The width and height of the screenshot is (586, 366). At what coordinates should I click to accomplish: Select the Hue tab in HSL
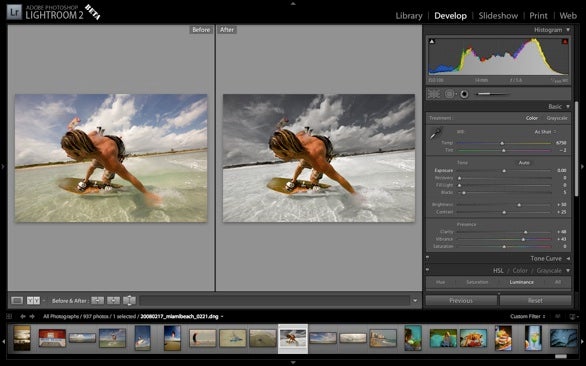point(440,282)
